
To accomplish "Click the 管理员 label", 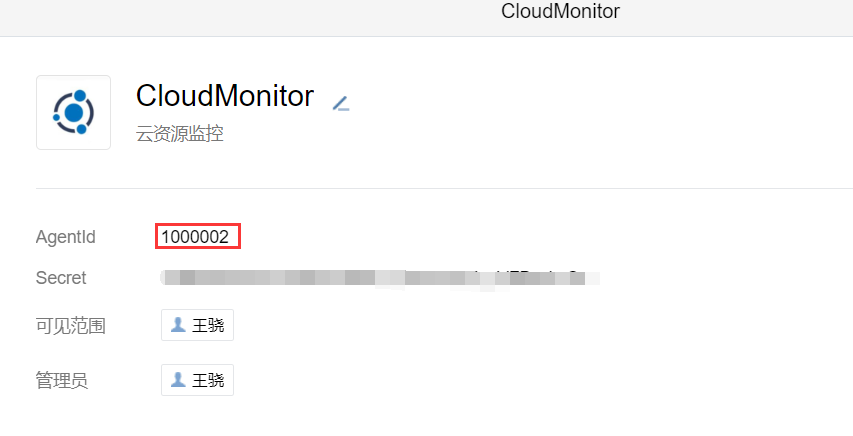I will click(62, 380).
